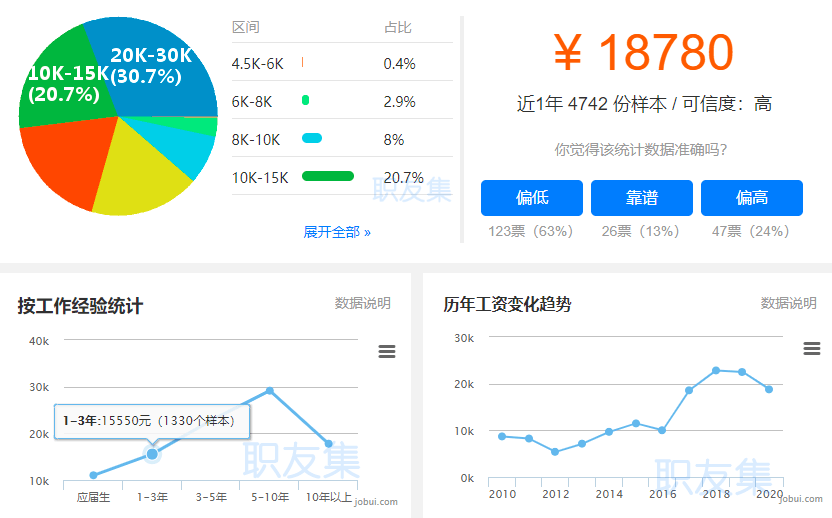Click the 5-10年 peak data point
The width and height of the screenshot is (832, 518).
(x=270, y=391)
